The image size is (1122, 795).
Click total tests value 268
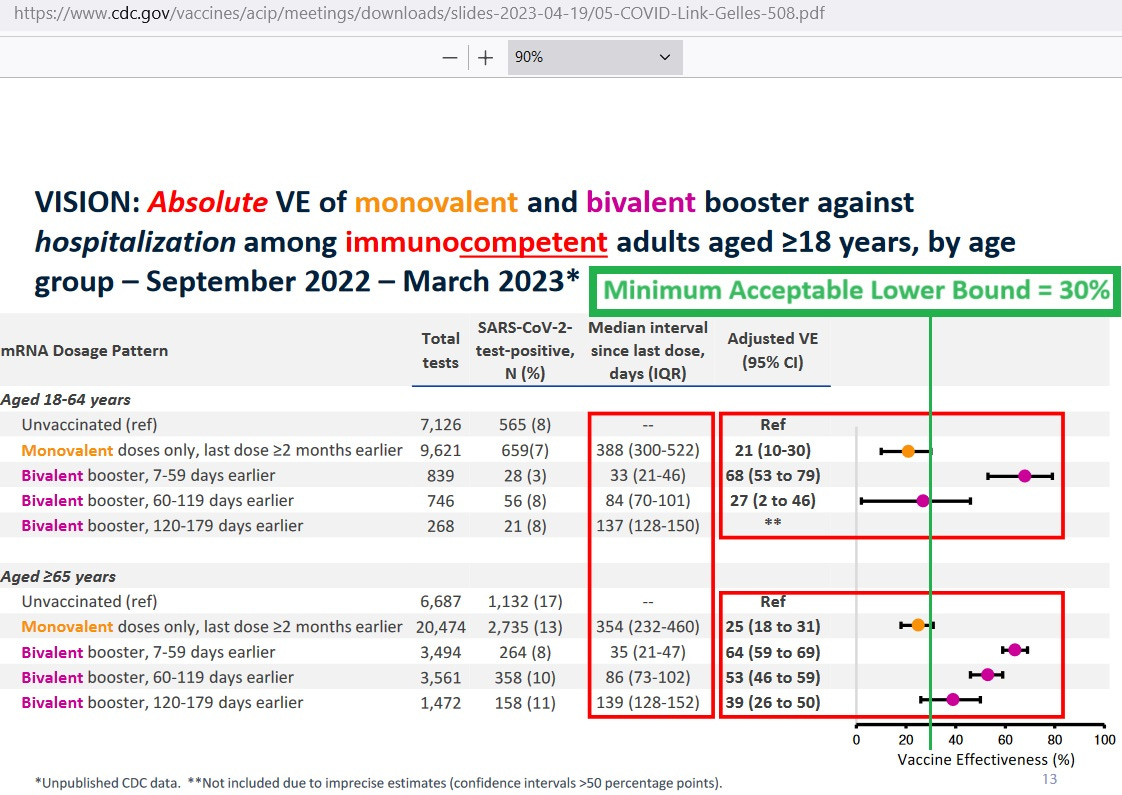(x=441, y=526)
